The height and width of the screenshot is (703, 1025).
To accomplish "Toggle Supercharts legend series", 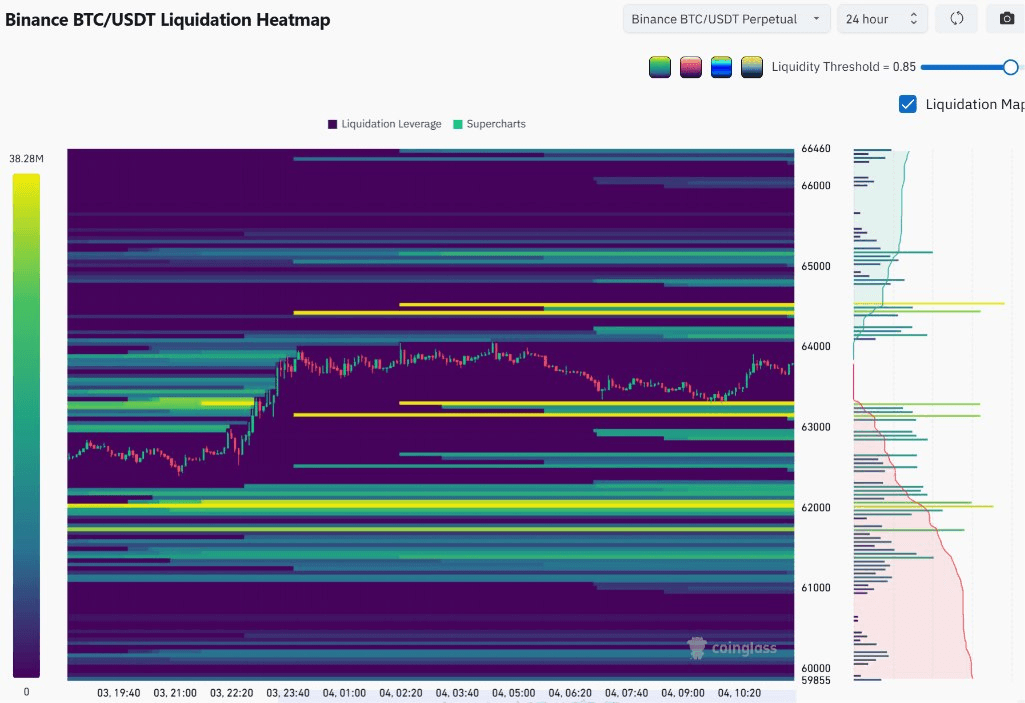I will pyautogui.click(x=489, y=124).
